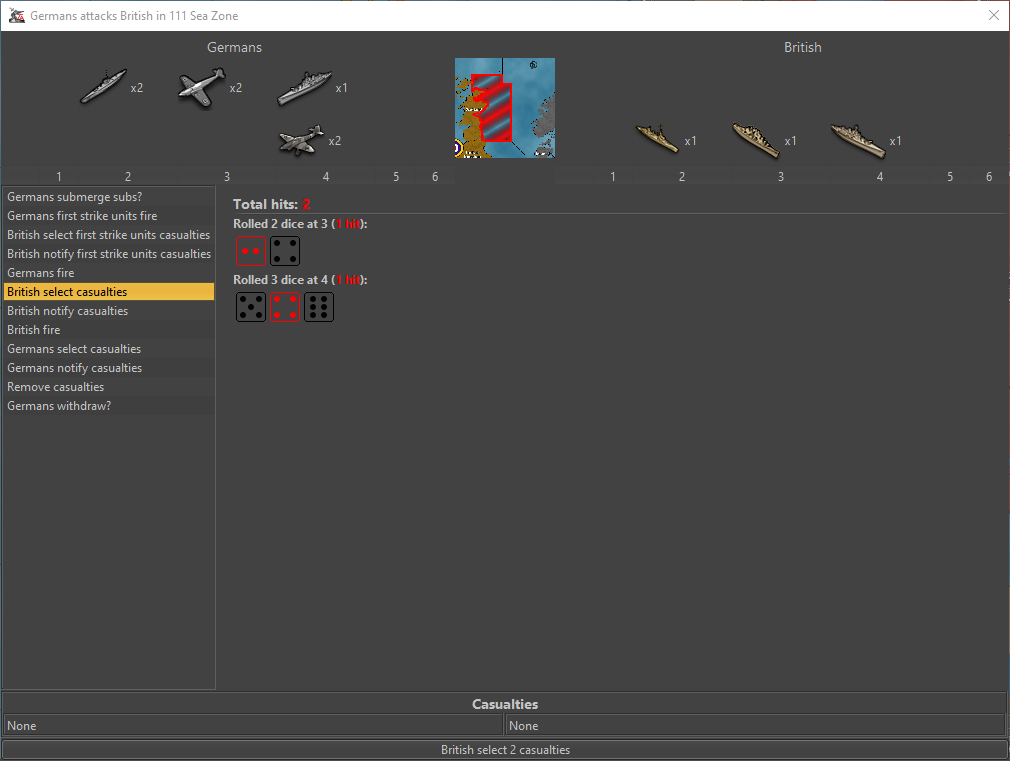Click the left 'None' casualties field
The image size is (1010, 761).
[x=253, y=726]
